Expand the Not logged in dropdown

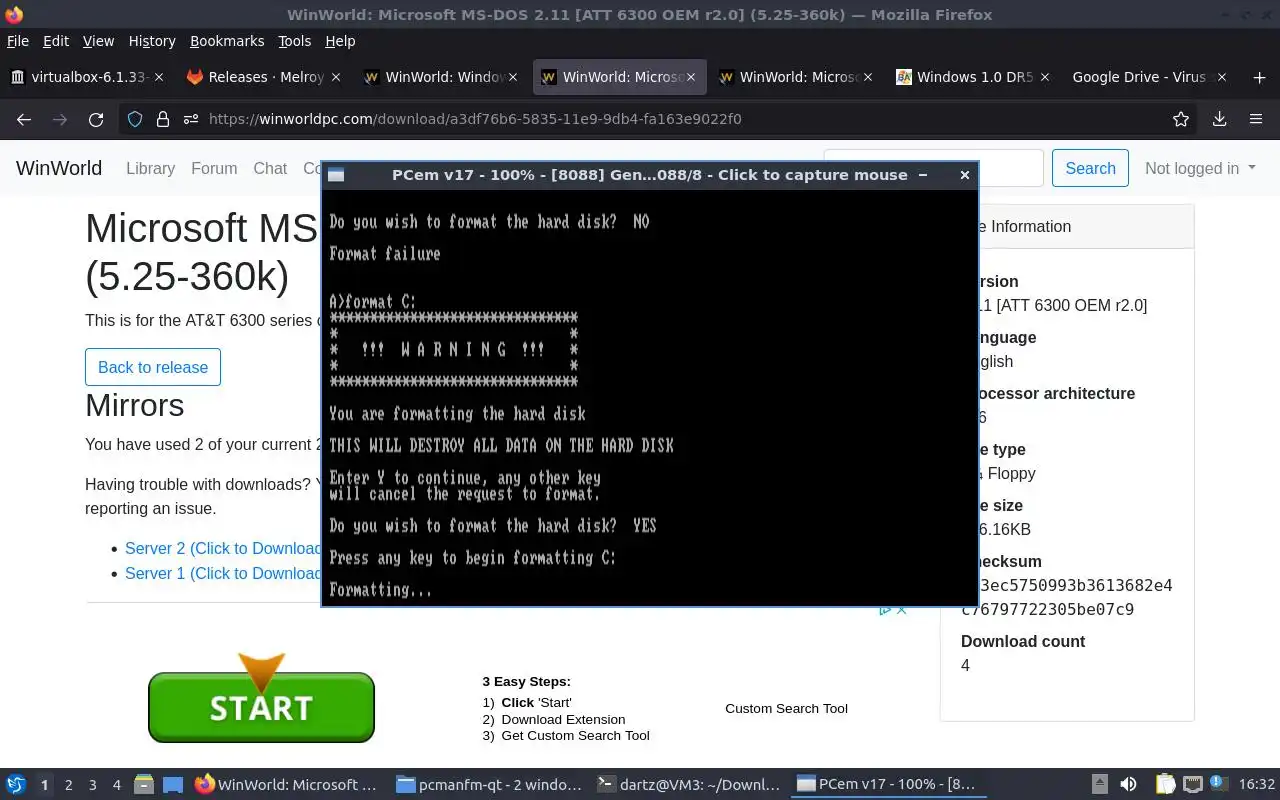tap(1200, 168)
